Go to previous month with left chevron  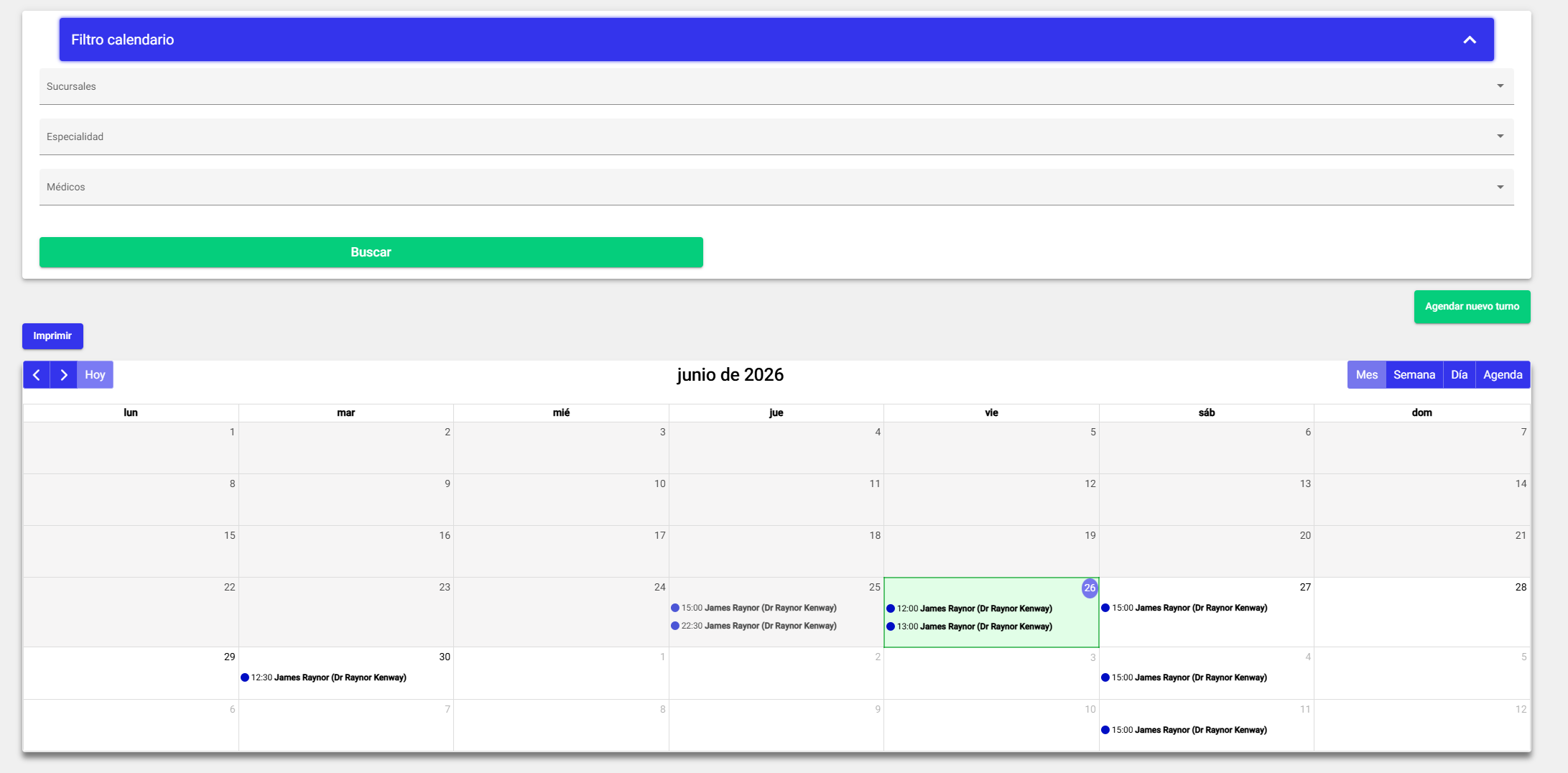(x=37, y=375)
